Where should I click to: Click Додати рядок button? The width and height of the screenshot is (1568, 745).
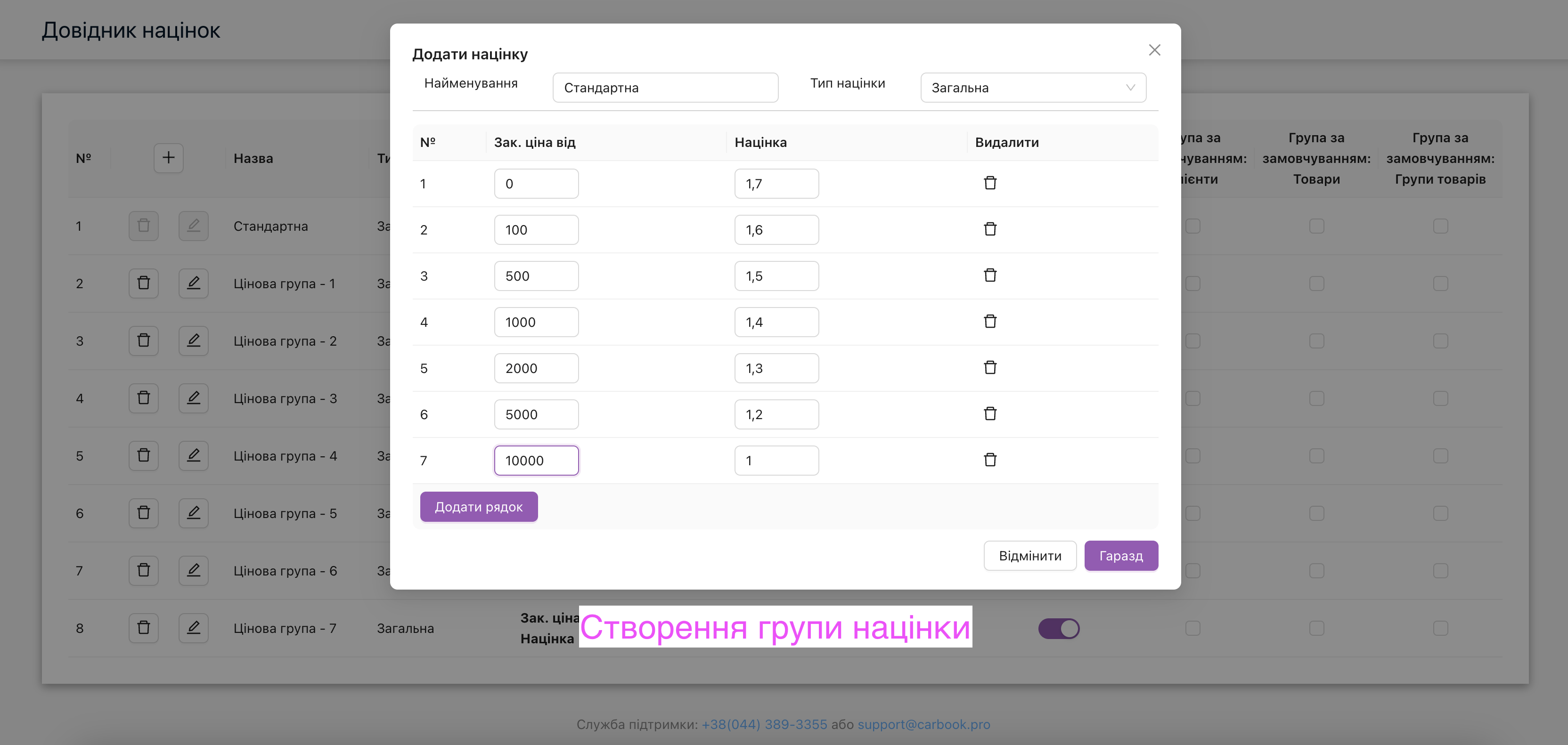tap(478, 507)
